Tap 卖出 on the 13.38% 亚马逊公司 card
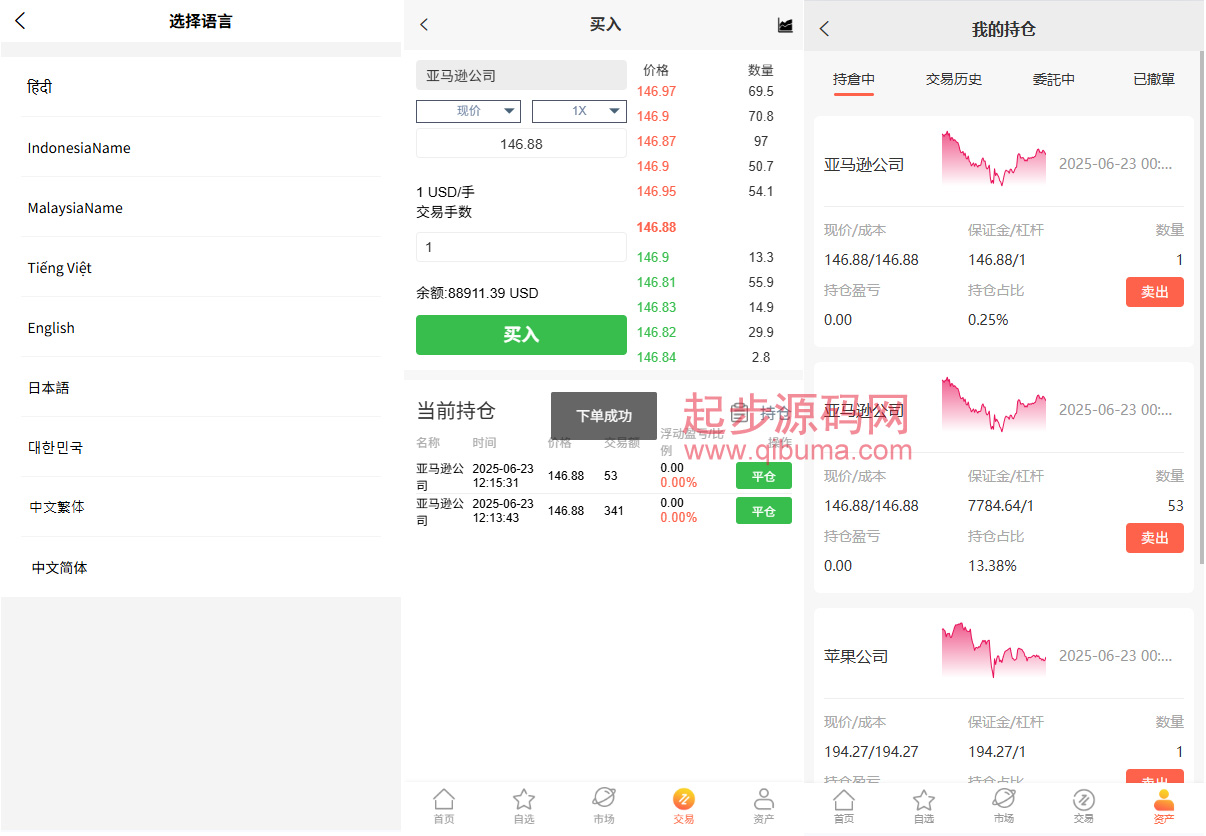1206x836 pixels. pos(1155,538)
